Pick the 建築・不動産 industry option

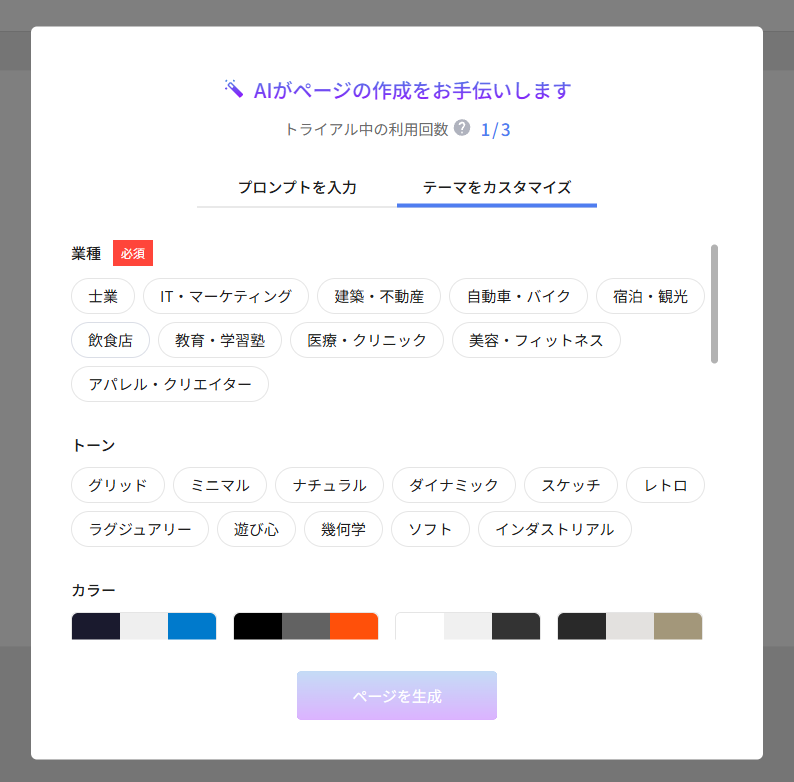point(379,296)
